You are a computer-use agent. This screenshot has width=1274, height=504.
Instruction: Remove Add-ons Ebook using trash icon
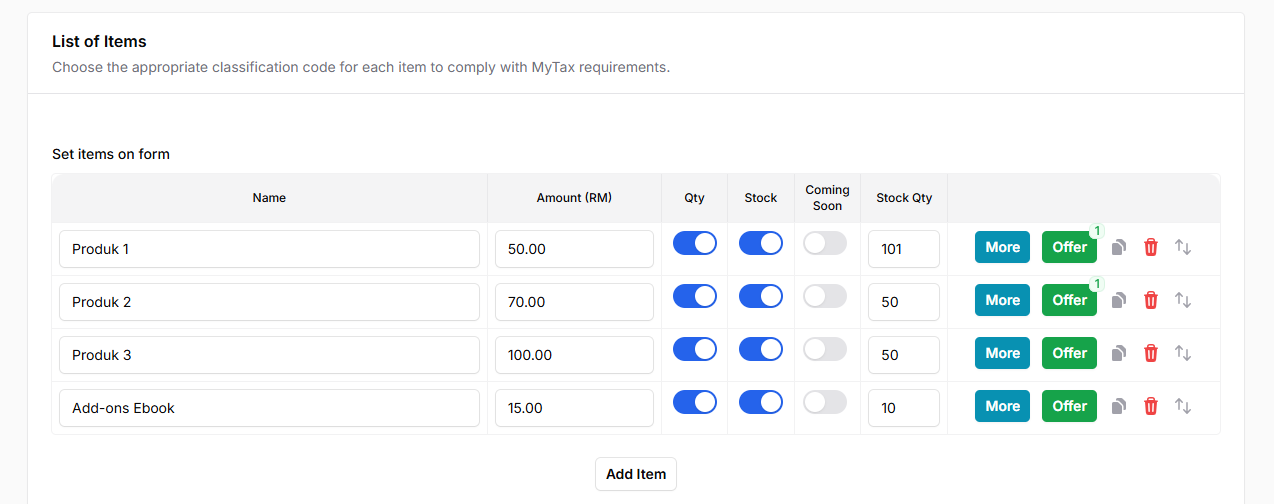tap(1151, 406)
